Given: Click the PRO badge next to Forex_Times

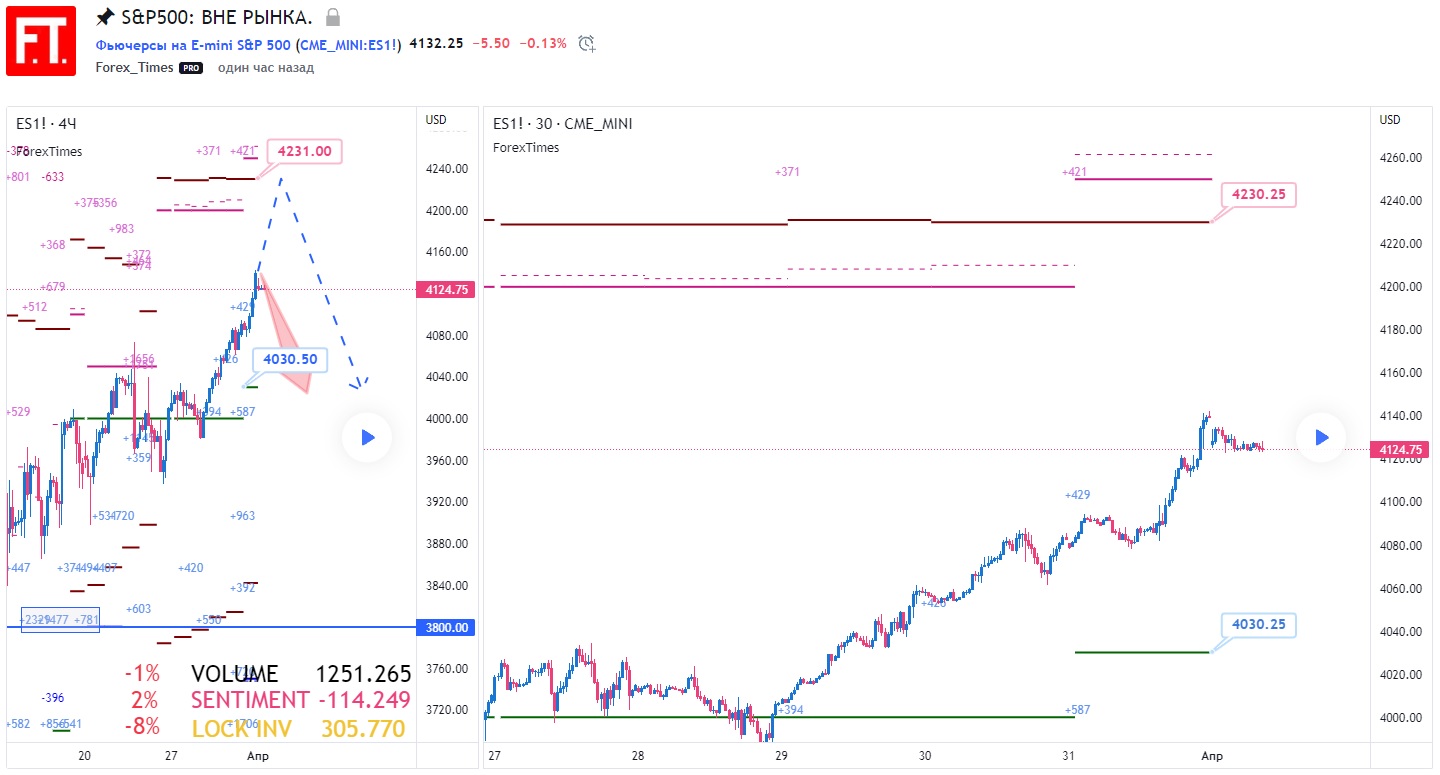Looking at the screenshot, I should 191,68.
